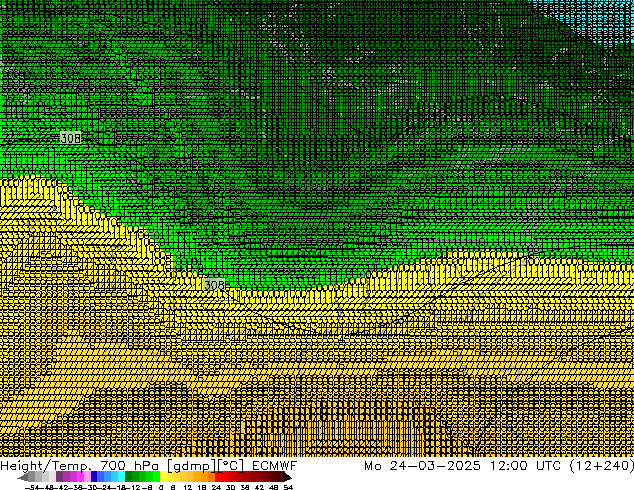Click the (12+240) forecast hour text
The height and width of the screenshot is (490, 634).
pos(602,466)
